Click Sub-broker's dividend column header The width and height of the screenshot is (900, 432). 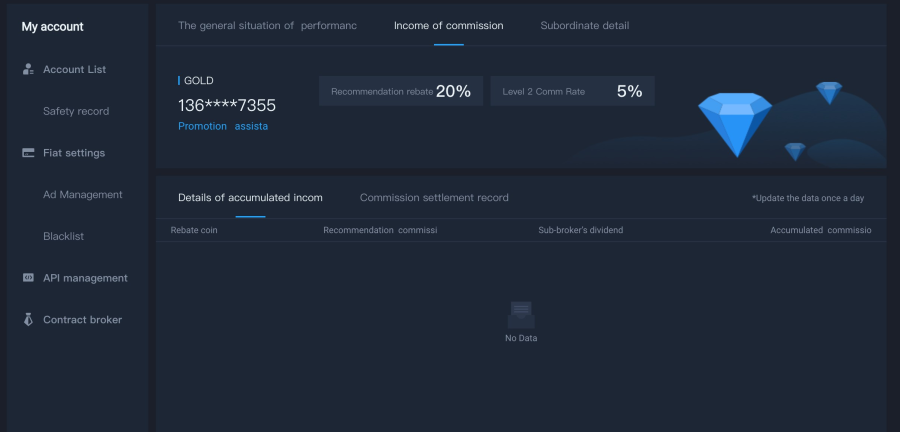point(580,230)
